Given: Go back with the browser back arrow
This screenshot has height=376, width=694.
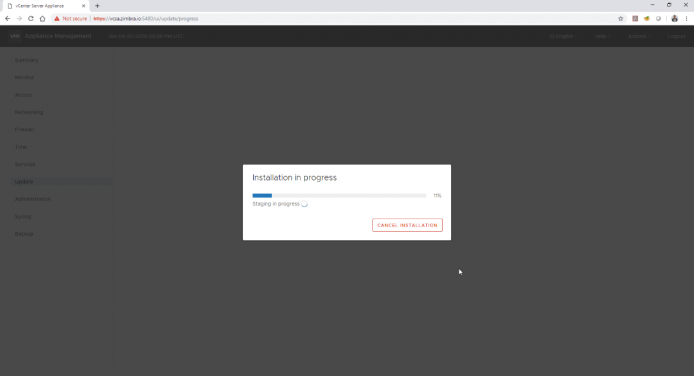Looking at the screenshot, I should coord(8,19).
